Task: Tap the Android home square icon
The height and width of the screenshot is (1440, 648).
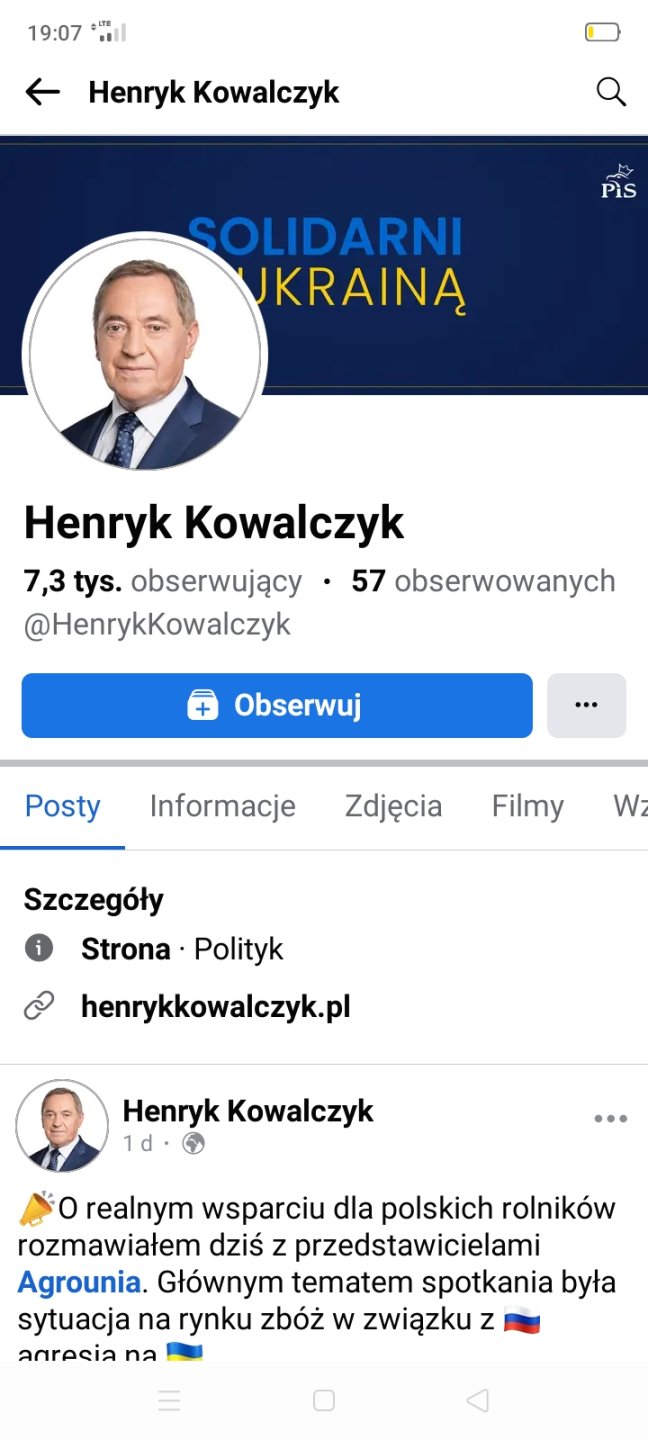Action: pyautogui.click(x=324, y=1401)
